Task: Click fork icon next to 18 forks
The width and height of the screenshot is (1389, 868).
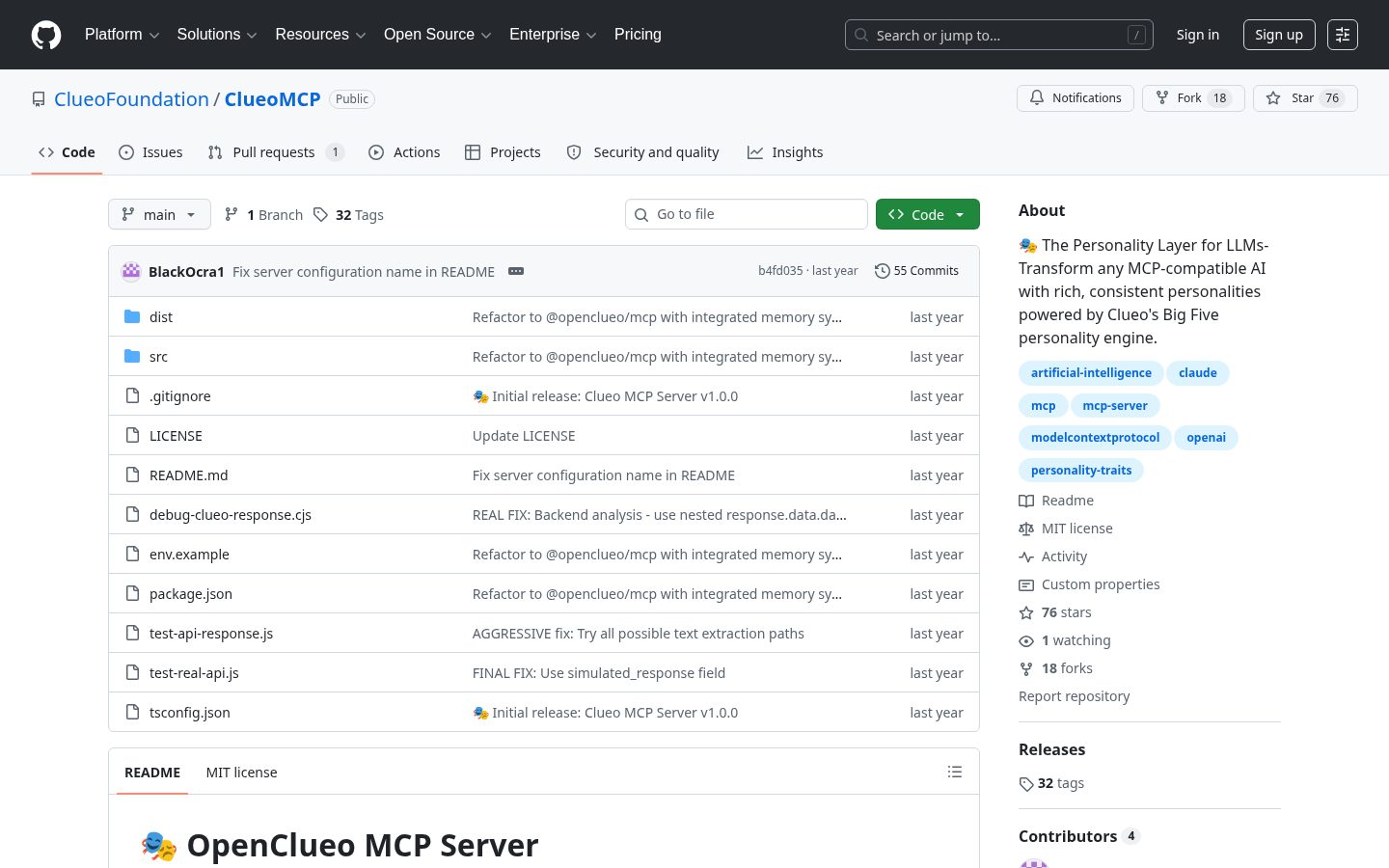Action: (x=1026, y=668)
